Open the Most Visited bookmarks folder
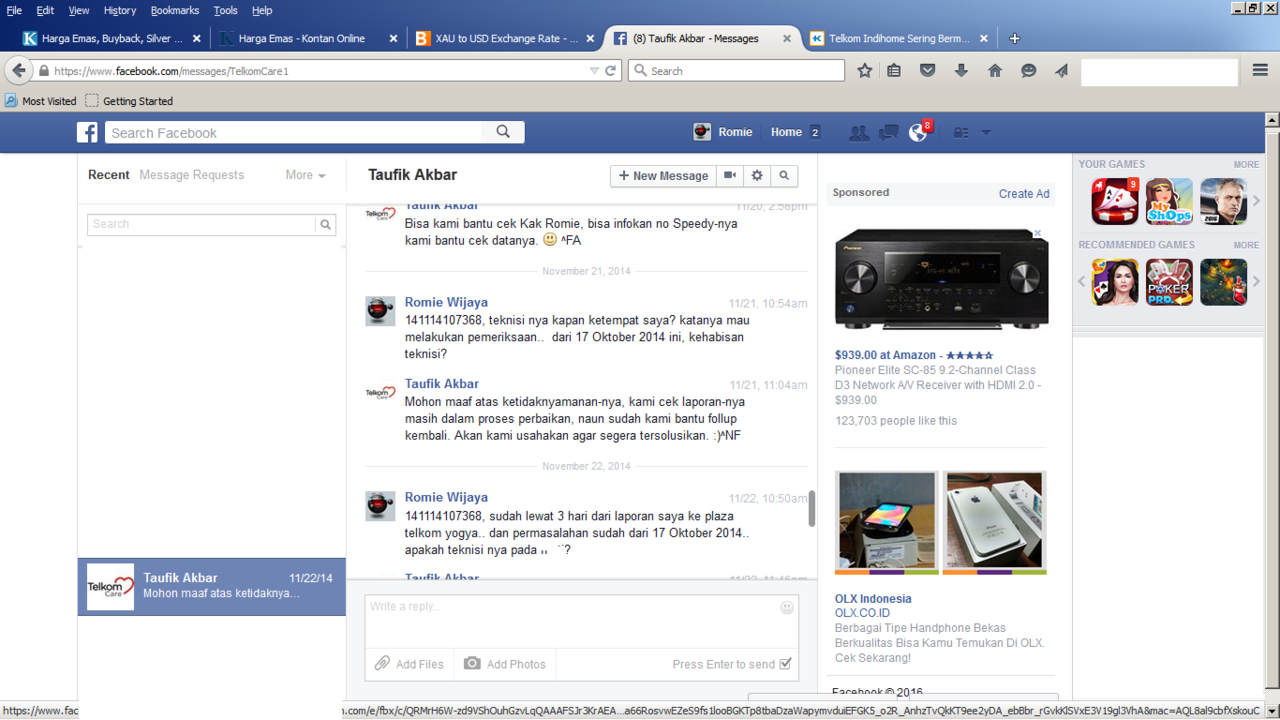Screen dimensions: 1280x720 point(41,101)
